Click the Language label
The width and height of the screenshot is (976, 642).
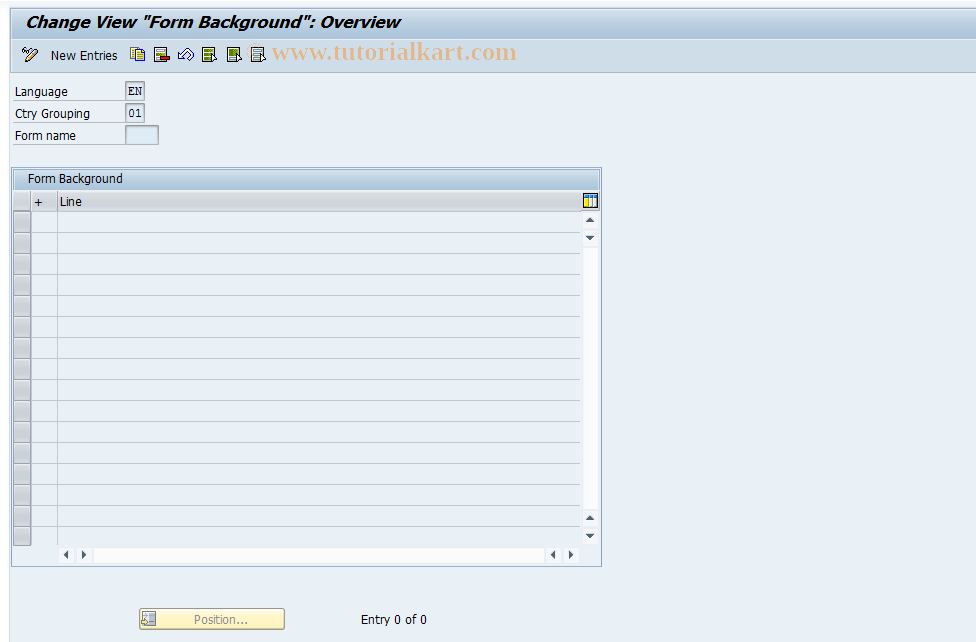(41, 92)
